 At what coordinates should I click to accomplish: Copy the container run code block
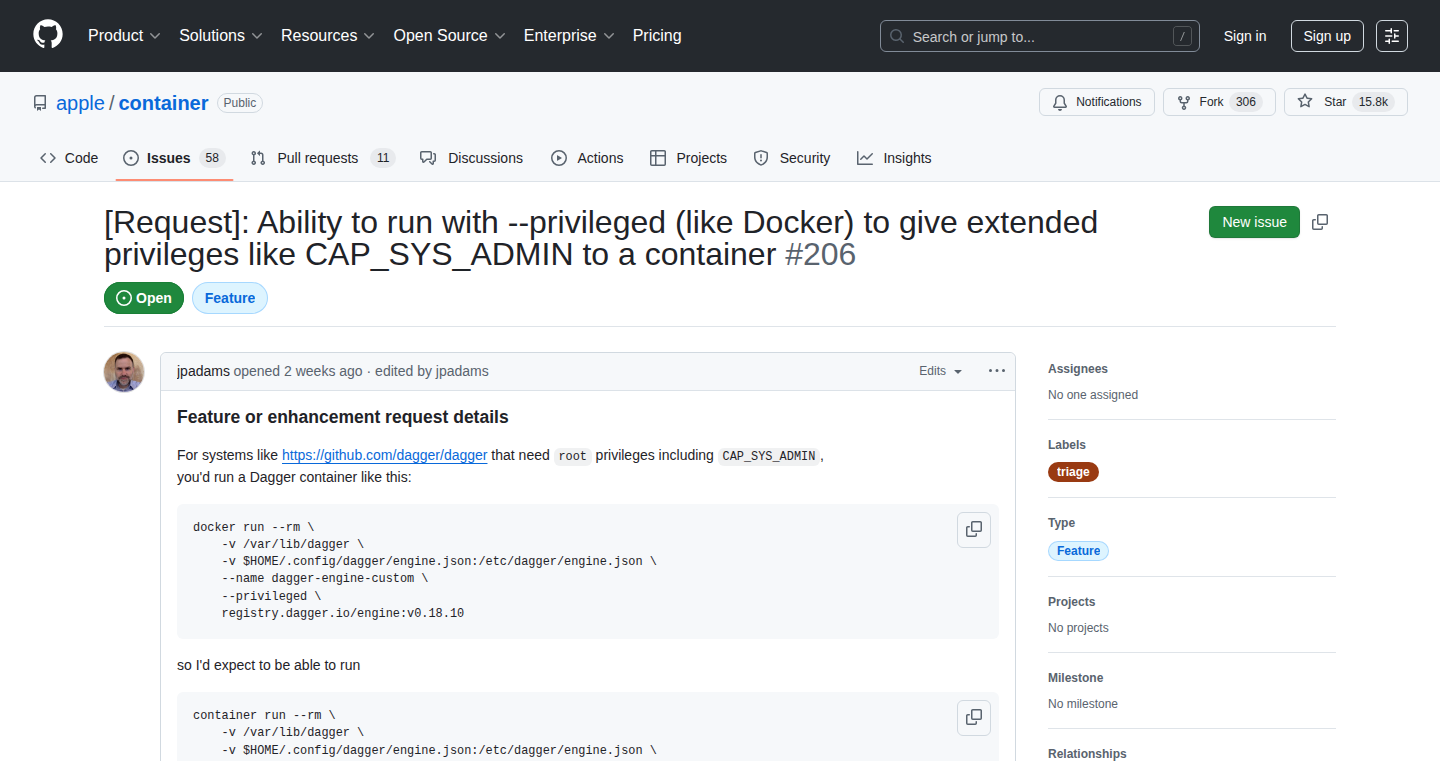point(974,717)
